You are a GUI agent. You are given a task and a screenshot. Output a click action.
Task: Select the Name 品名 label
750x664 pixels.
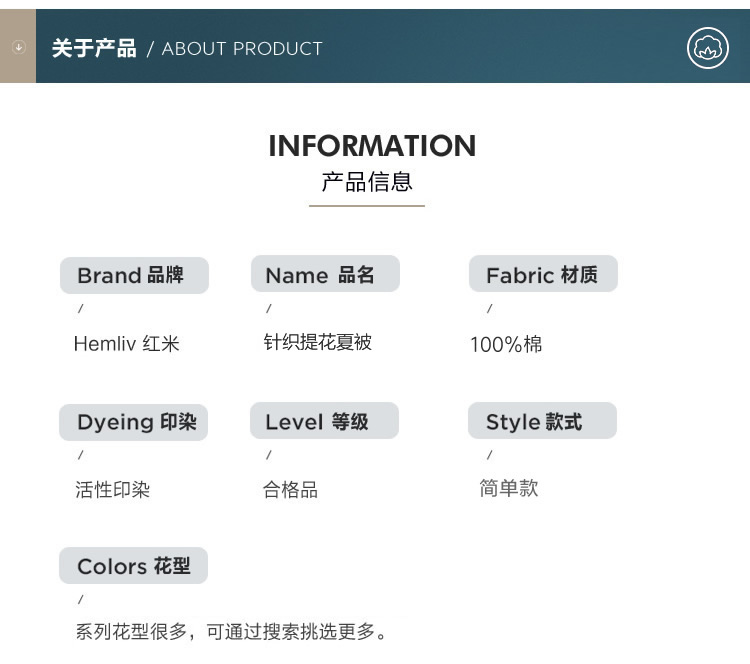tap(325, 274)
